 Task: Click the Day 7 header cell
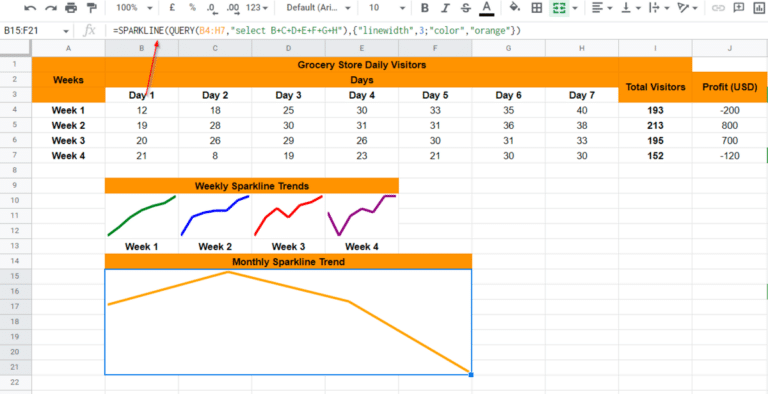[582, 95]
